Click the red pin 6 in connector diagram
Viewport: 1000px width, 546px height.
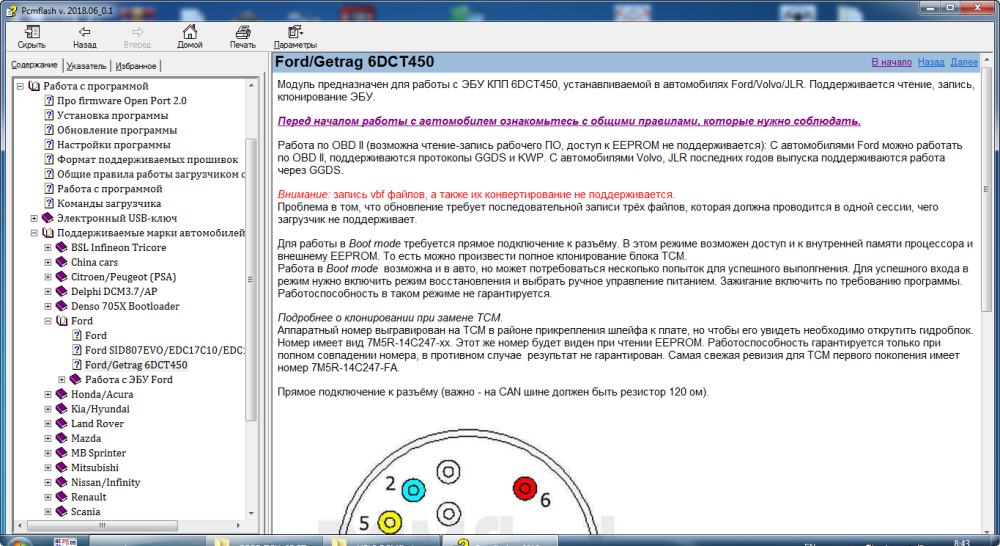coord(525,489)
